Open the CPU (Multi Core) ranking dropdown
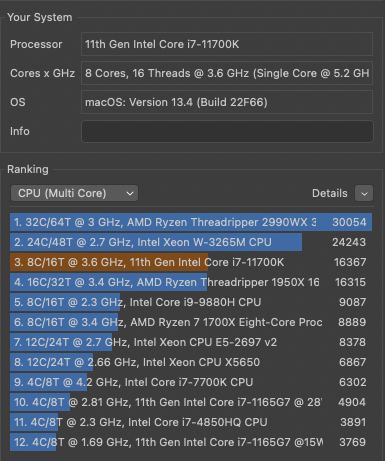The image size is (385, 461). 74,193
